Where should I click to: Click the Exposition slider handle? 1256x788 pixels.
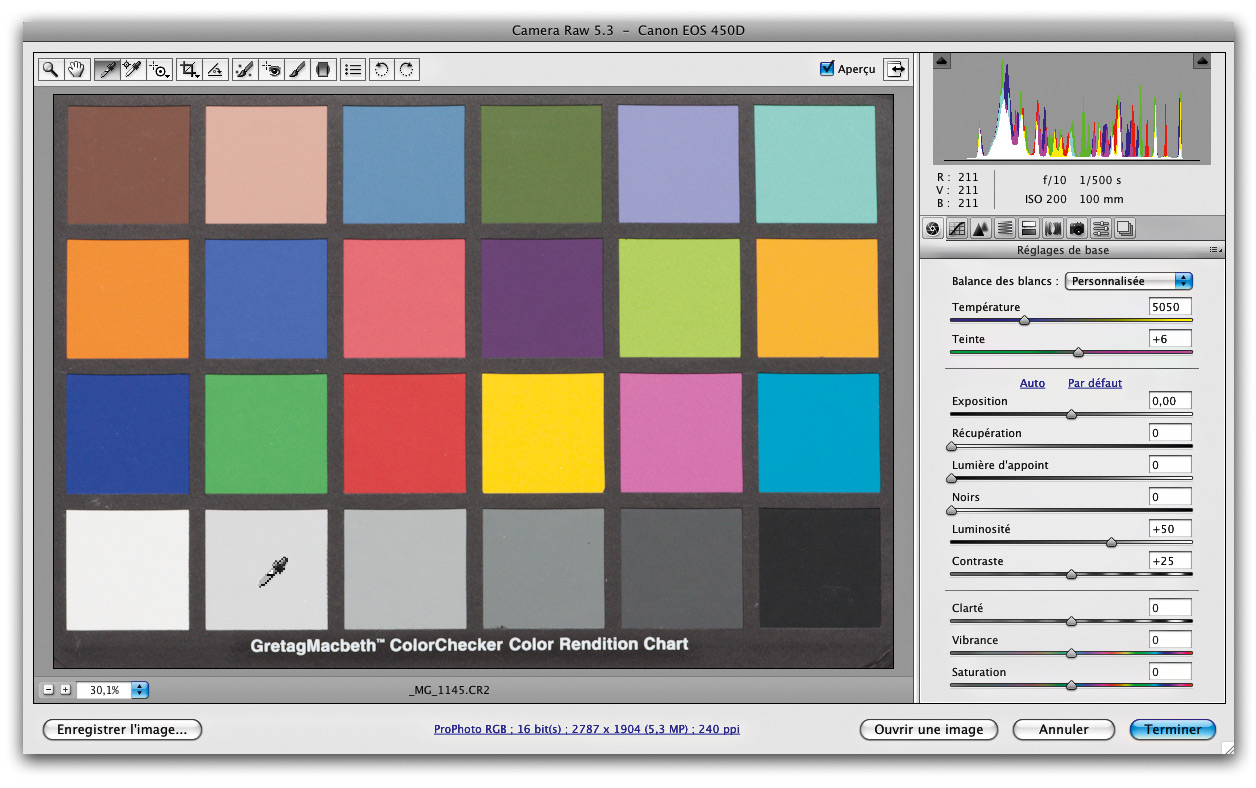coord(1072,414)
